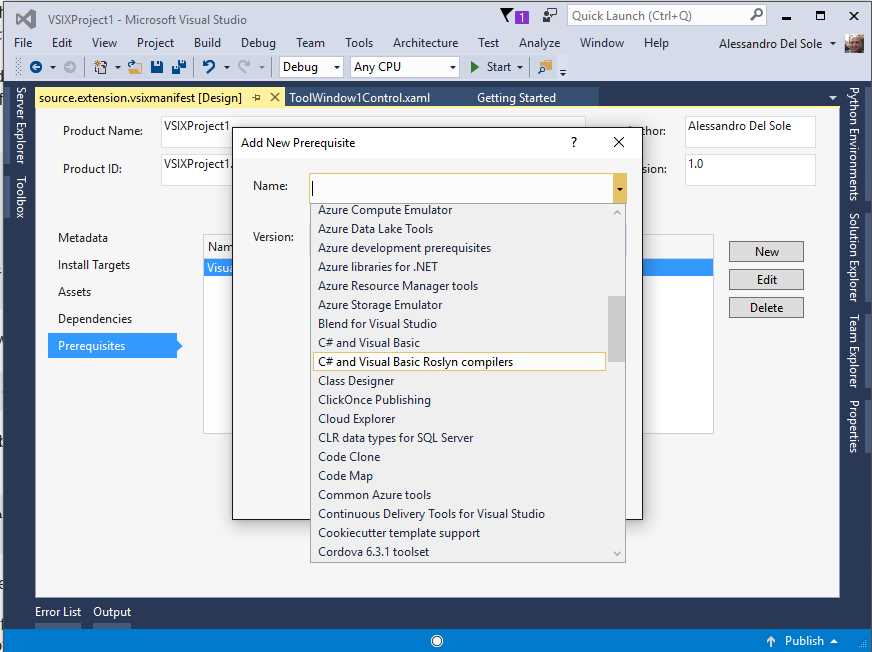Click the Find in Files toolbar icon
This screenshot has height=652, width=872.
click(545, 67)
